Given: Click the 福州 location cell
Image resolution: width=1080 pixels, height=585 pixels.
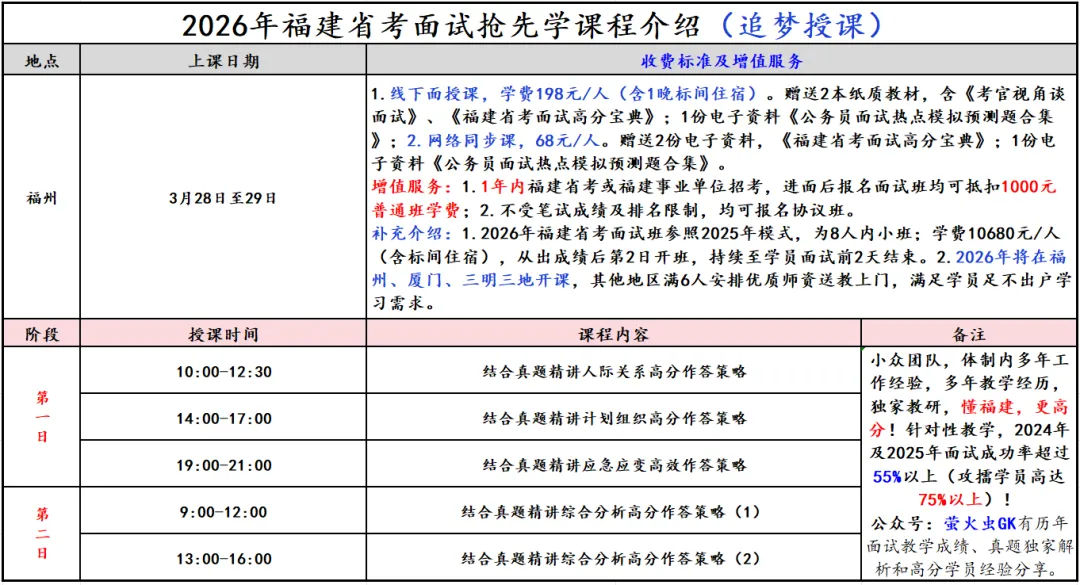Looking at the screenshot, I should coord(41,196).
